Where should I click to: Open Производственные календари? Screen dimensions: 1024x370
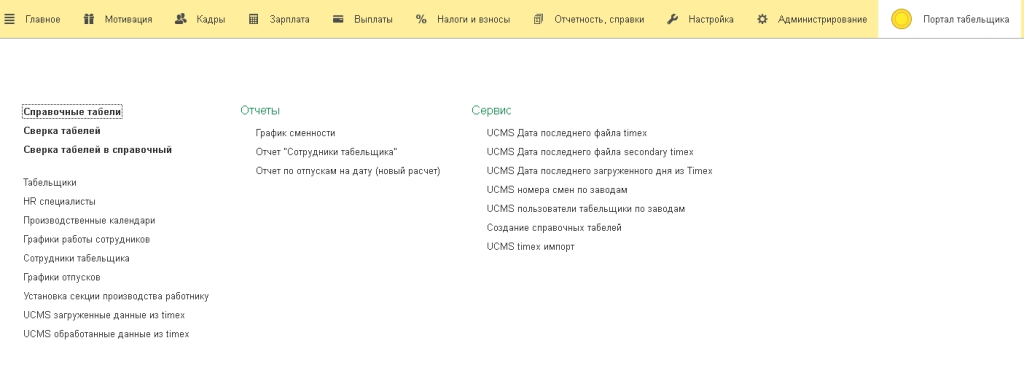pyautogui.click(x=89, y=221)
